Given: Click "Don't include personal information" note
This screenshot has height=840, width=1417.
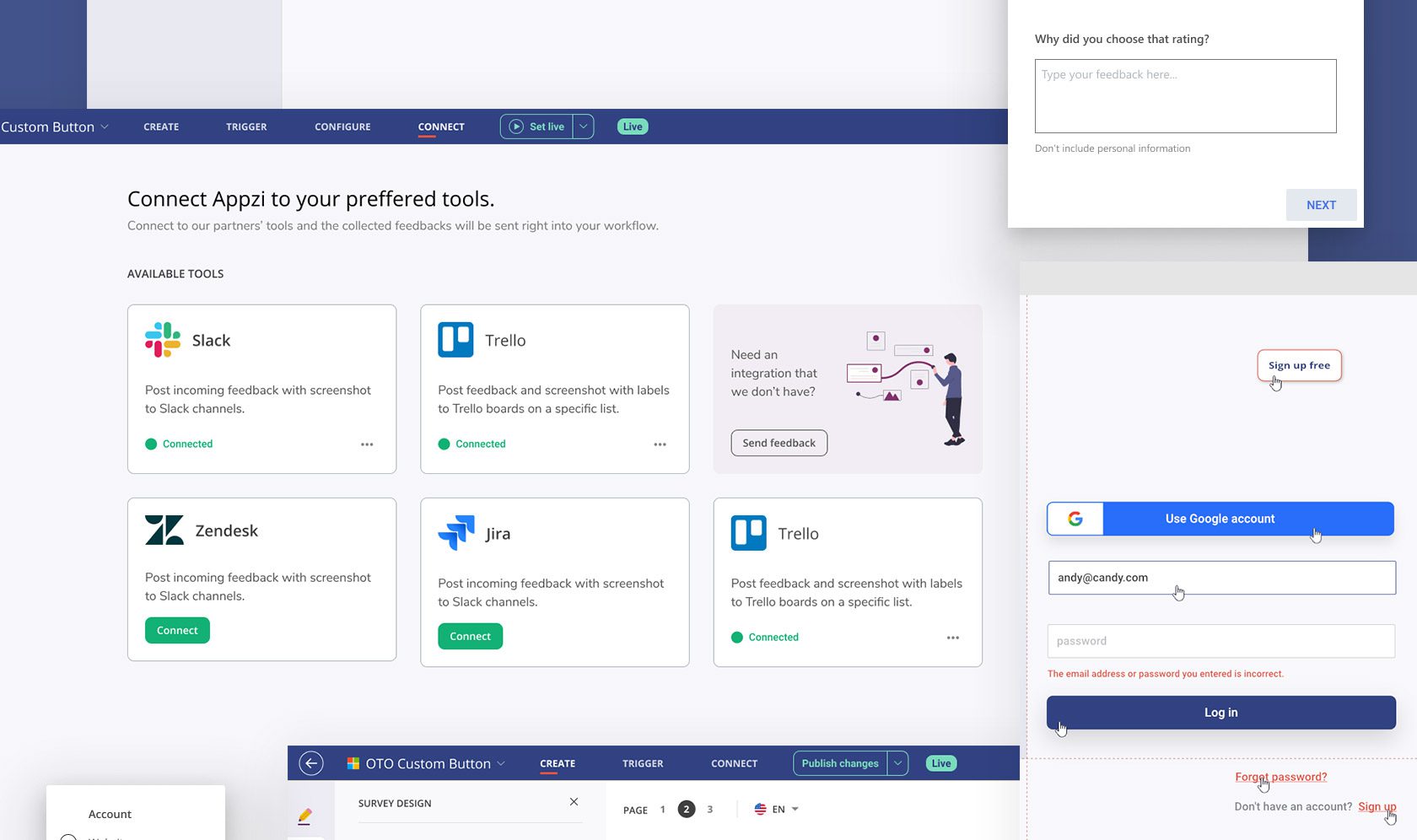Looking at the screenshot, I should tap(1113, 148).
